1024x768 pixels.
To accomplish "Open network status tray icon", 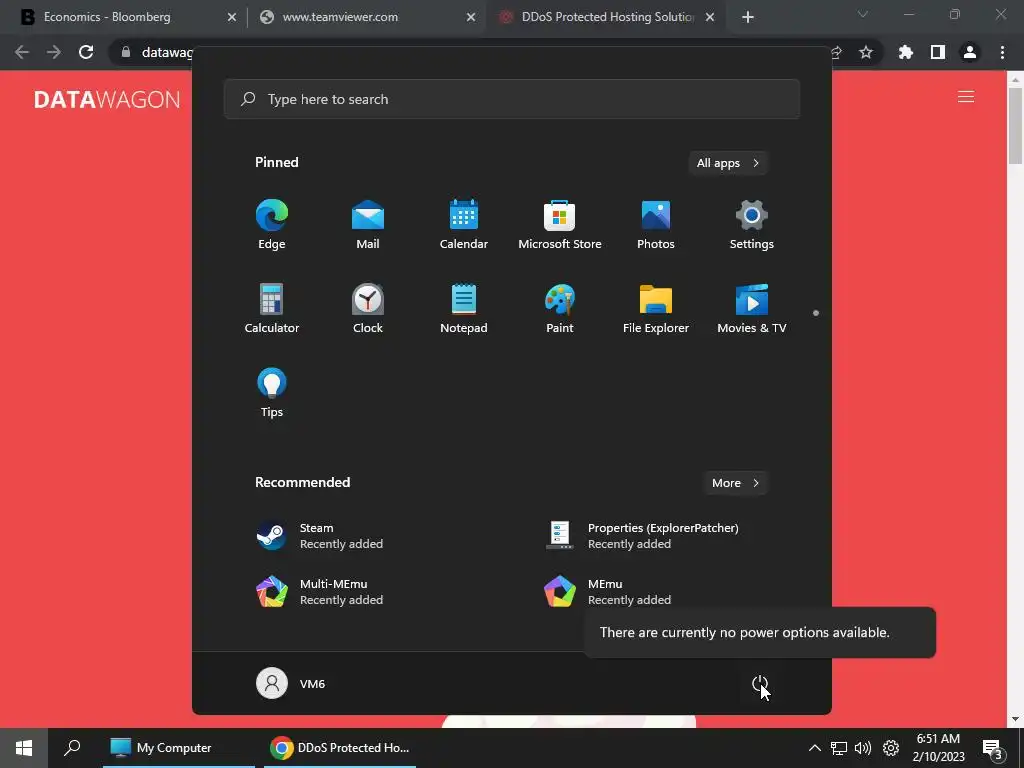I will [839, 748].
